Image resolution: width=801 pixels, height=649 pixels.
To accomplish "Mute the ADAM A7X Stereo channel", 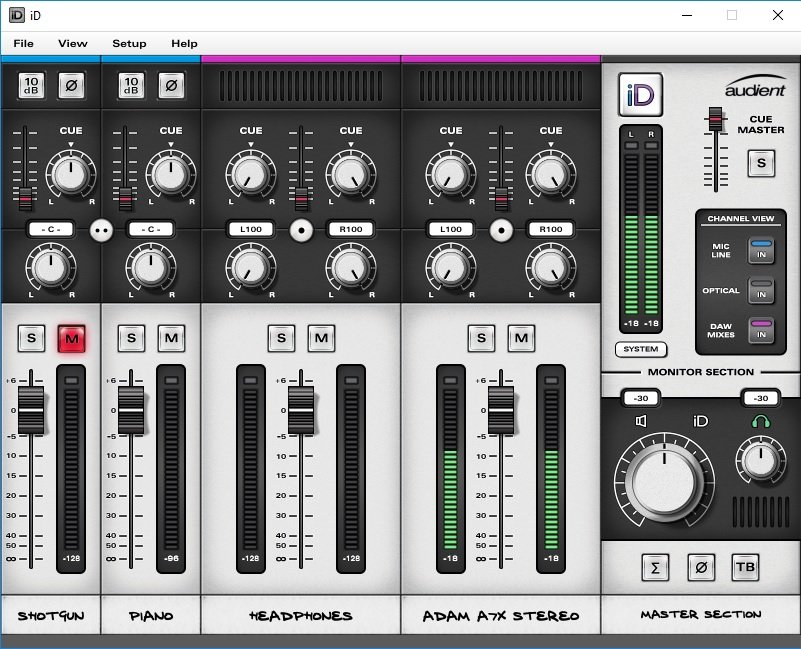I will pyautogui.click(x=521, y=338).
